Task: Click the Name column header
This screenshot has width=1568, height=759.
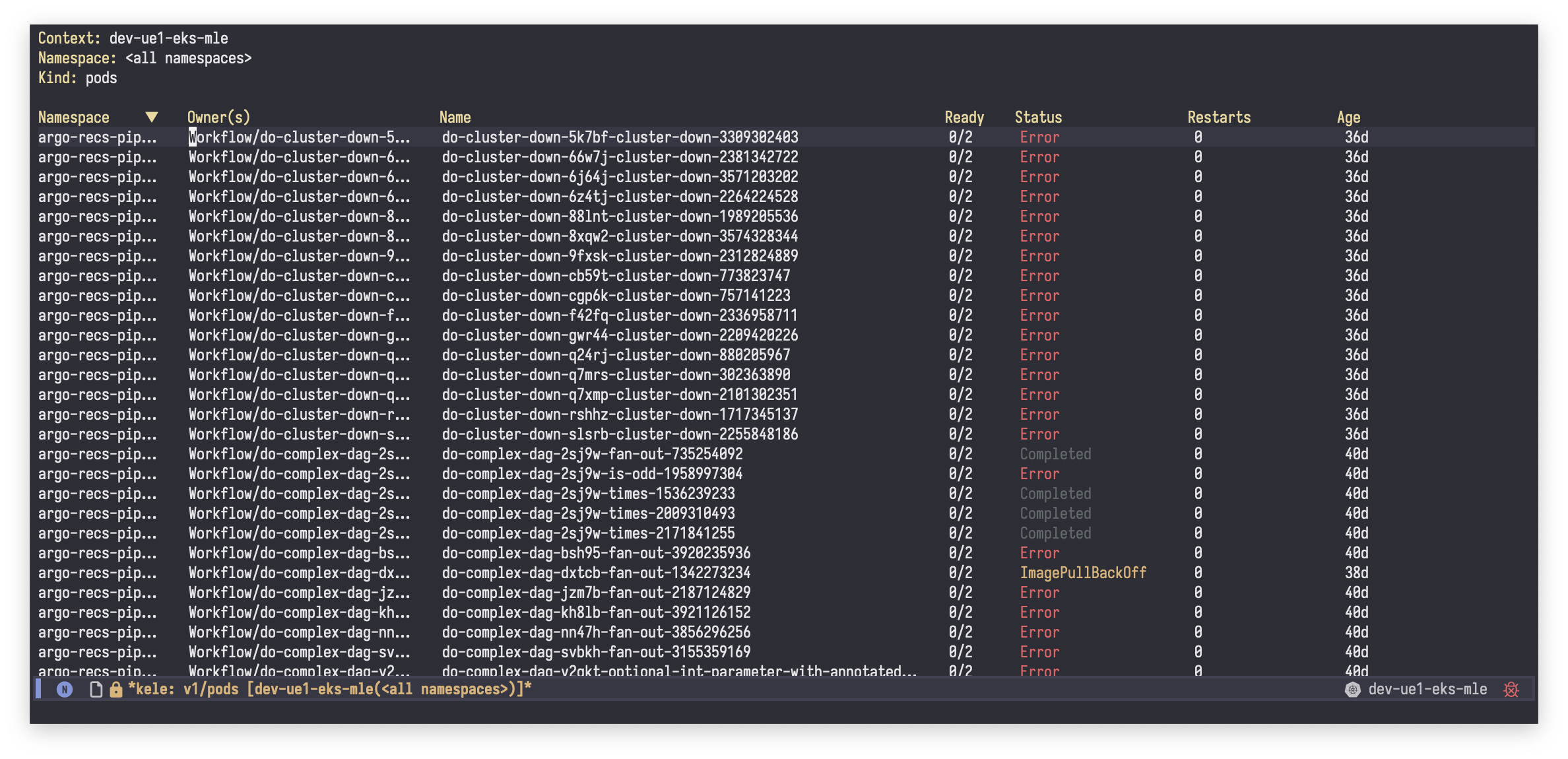Action: click(455, 117)
